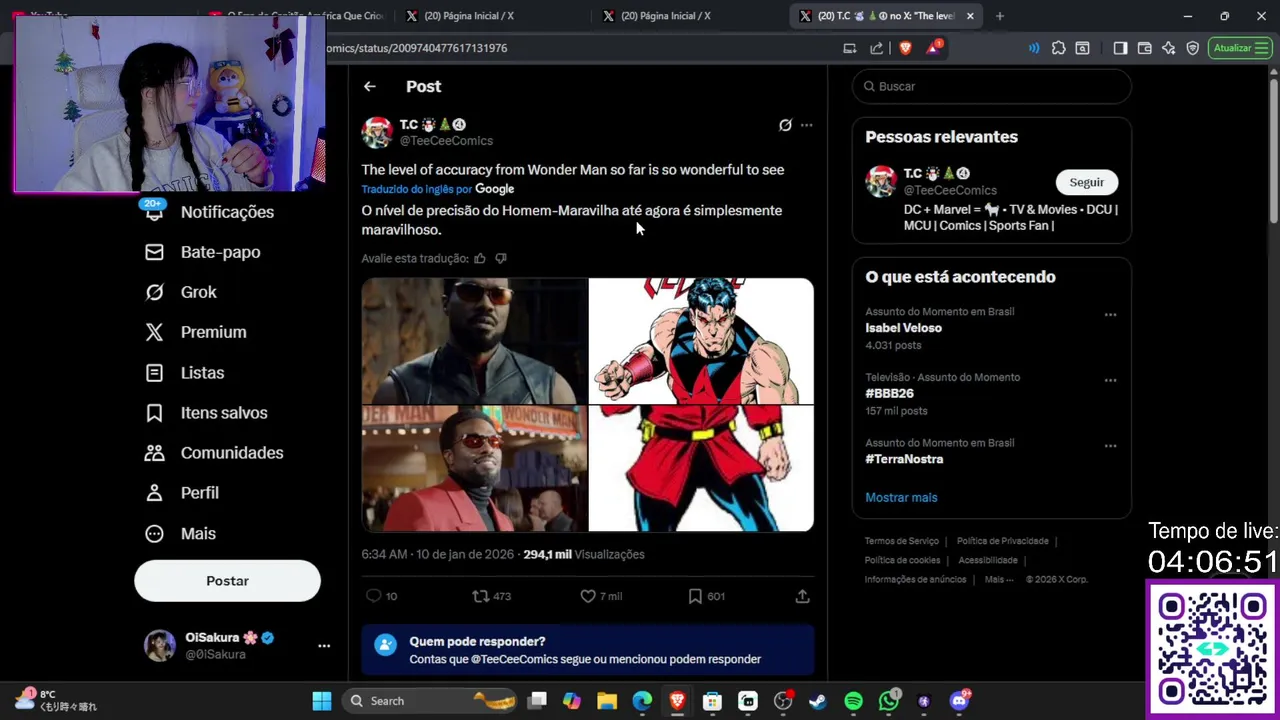Open Spotify from the taskbar
Viewport: 1280px width, 720px height.
pyautogui.click(x=853, y=701)
